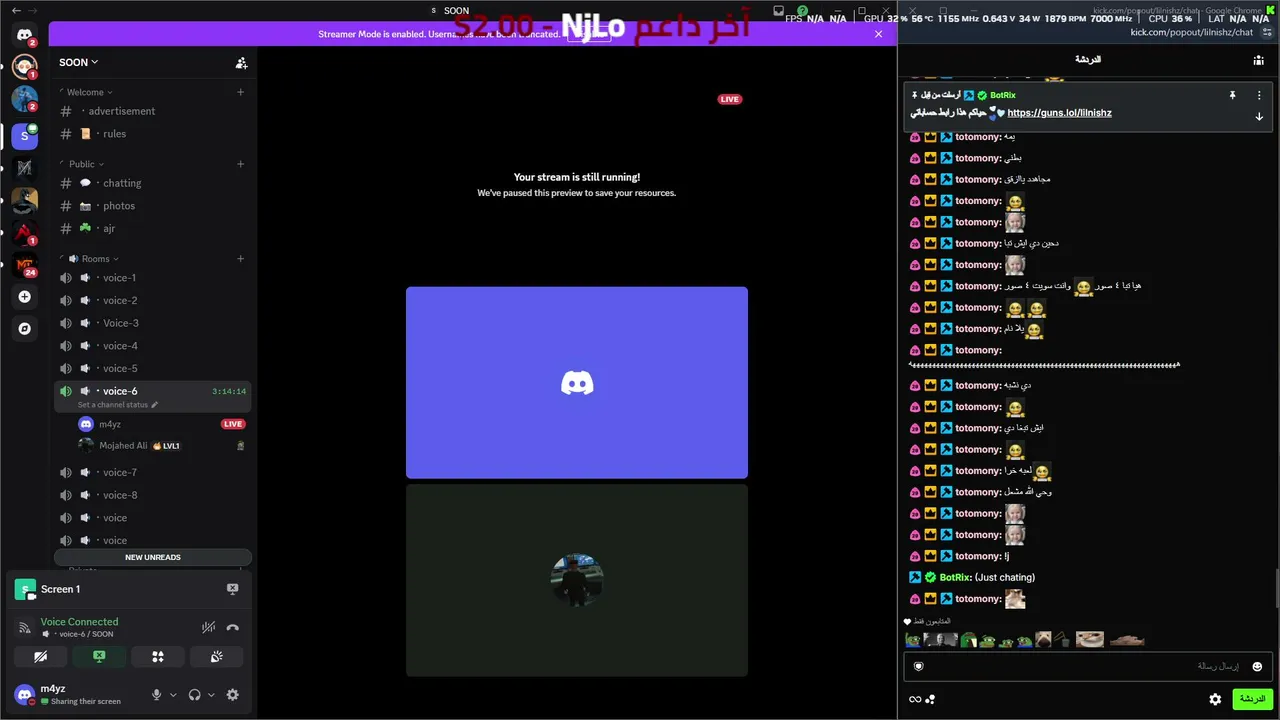
Task: Show the Kick chat users list icon
Action: (x=1258, y=60)
